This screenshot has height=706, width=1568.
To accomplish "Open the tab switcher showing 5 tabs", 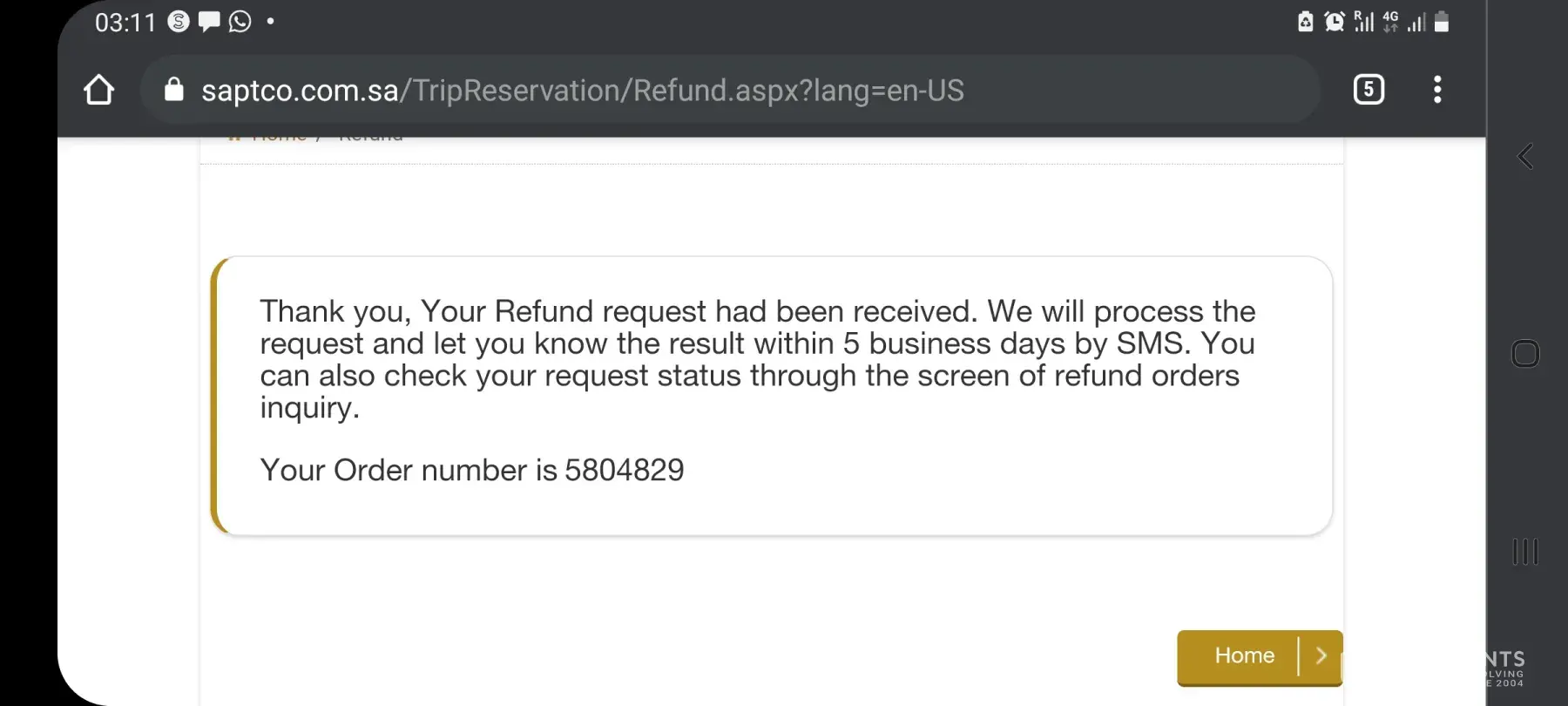I will 1369,89.
